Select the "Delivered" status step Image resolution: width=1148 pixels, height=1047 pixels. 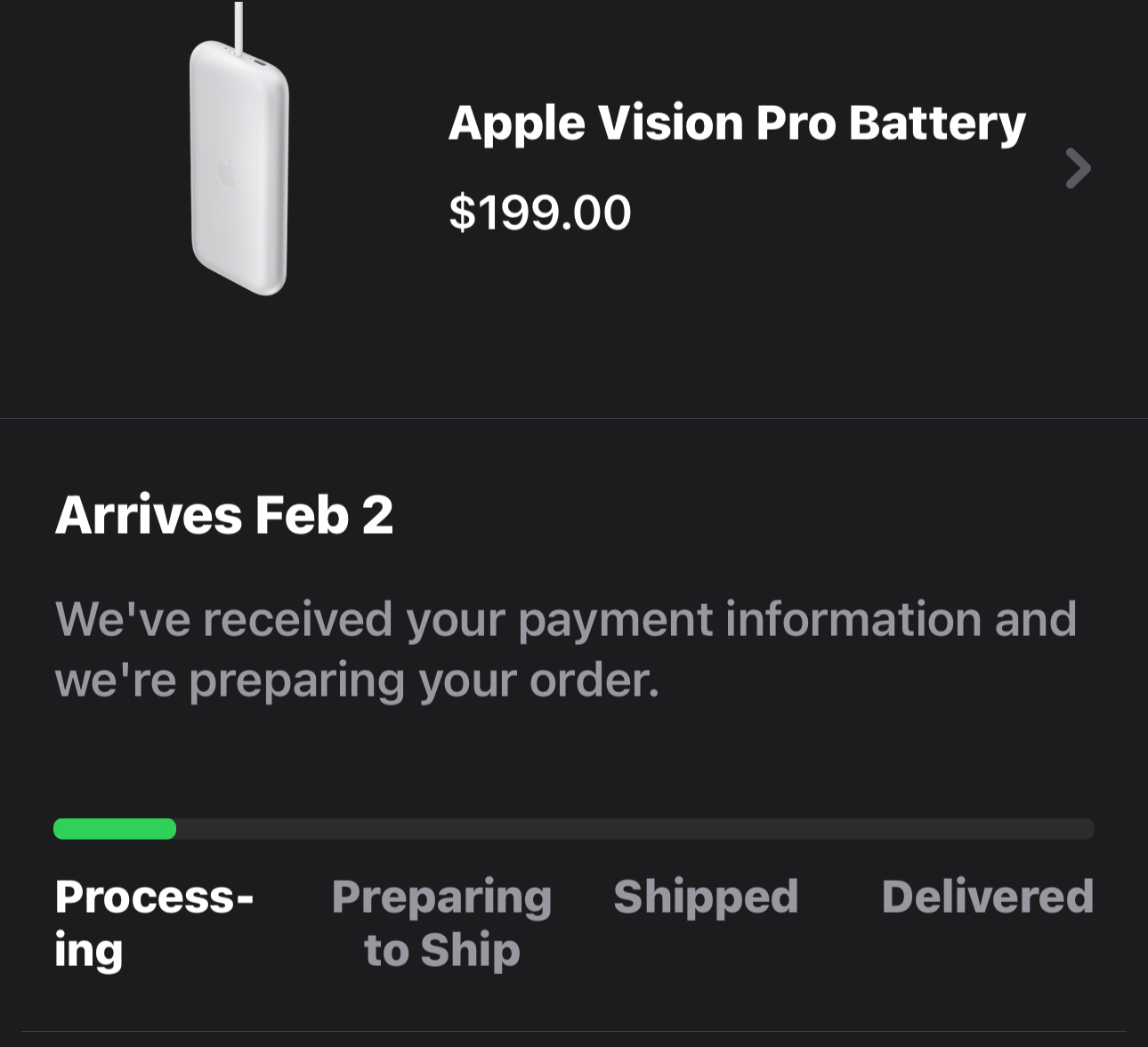(987, 897)
